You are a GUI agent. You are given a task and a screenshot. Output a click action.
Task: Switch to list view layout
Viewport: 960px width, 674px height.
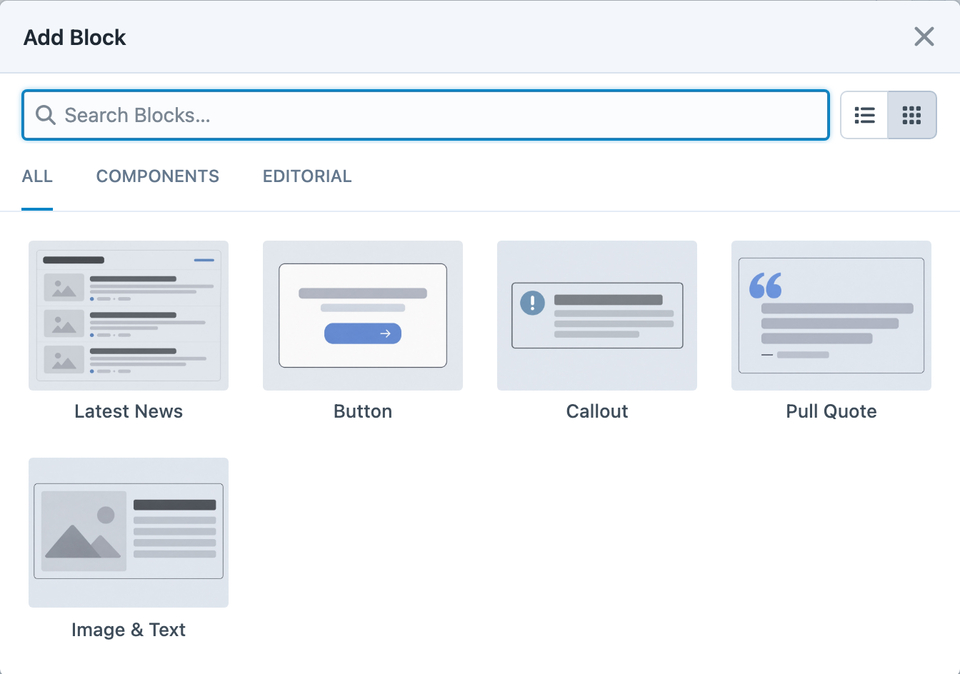coord(864,115)
